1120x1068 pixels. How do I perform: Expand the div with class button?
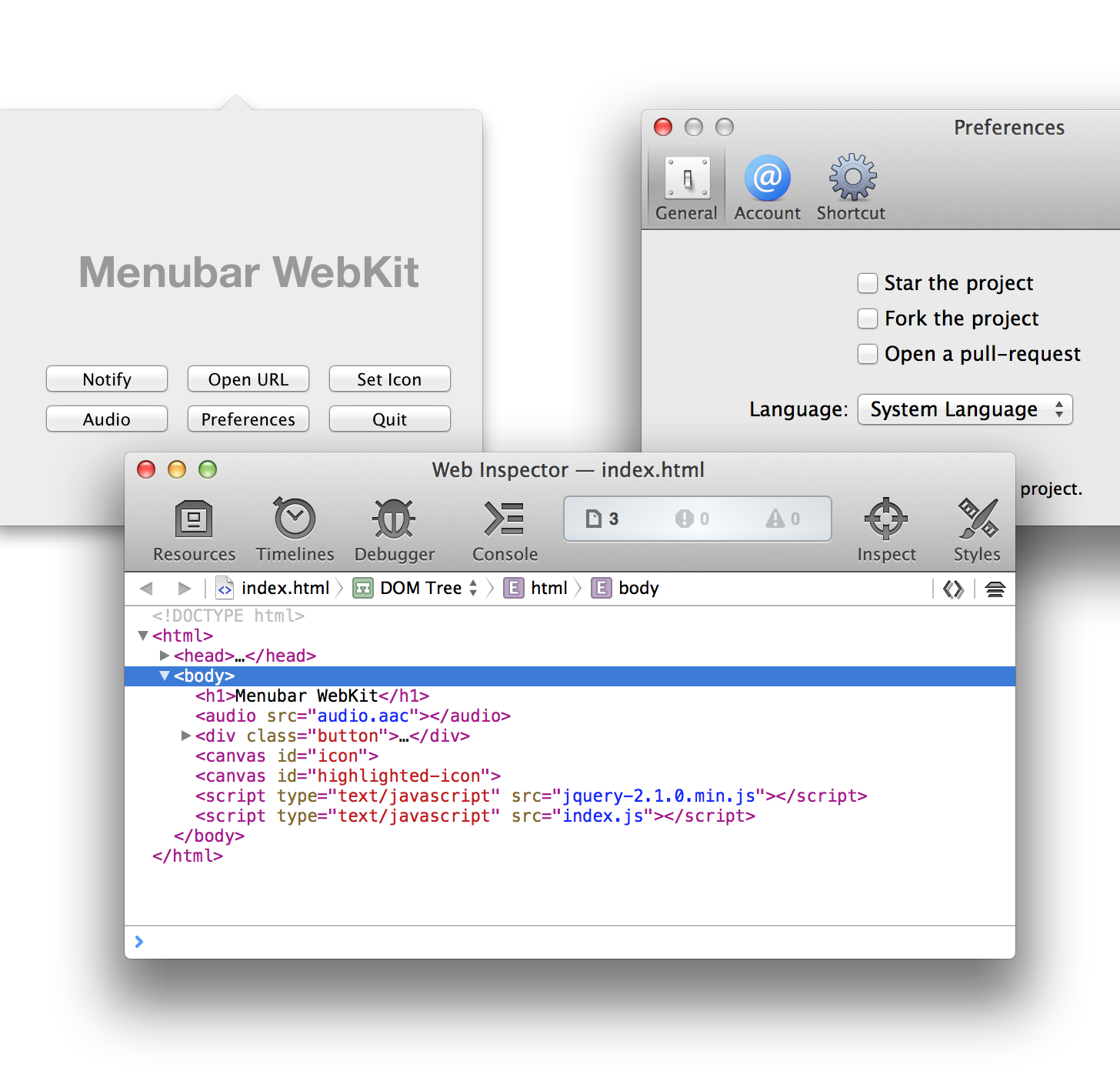click(x=185, y=736)
